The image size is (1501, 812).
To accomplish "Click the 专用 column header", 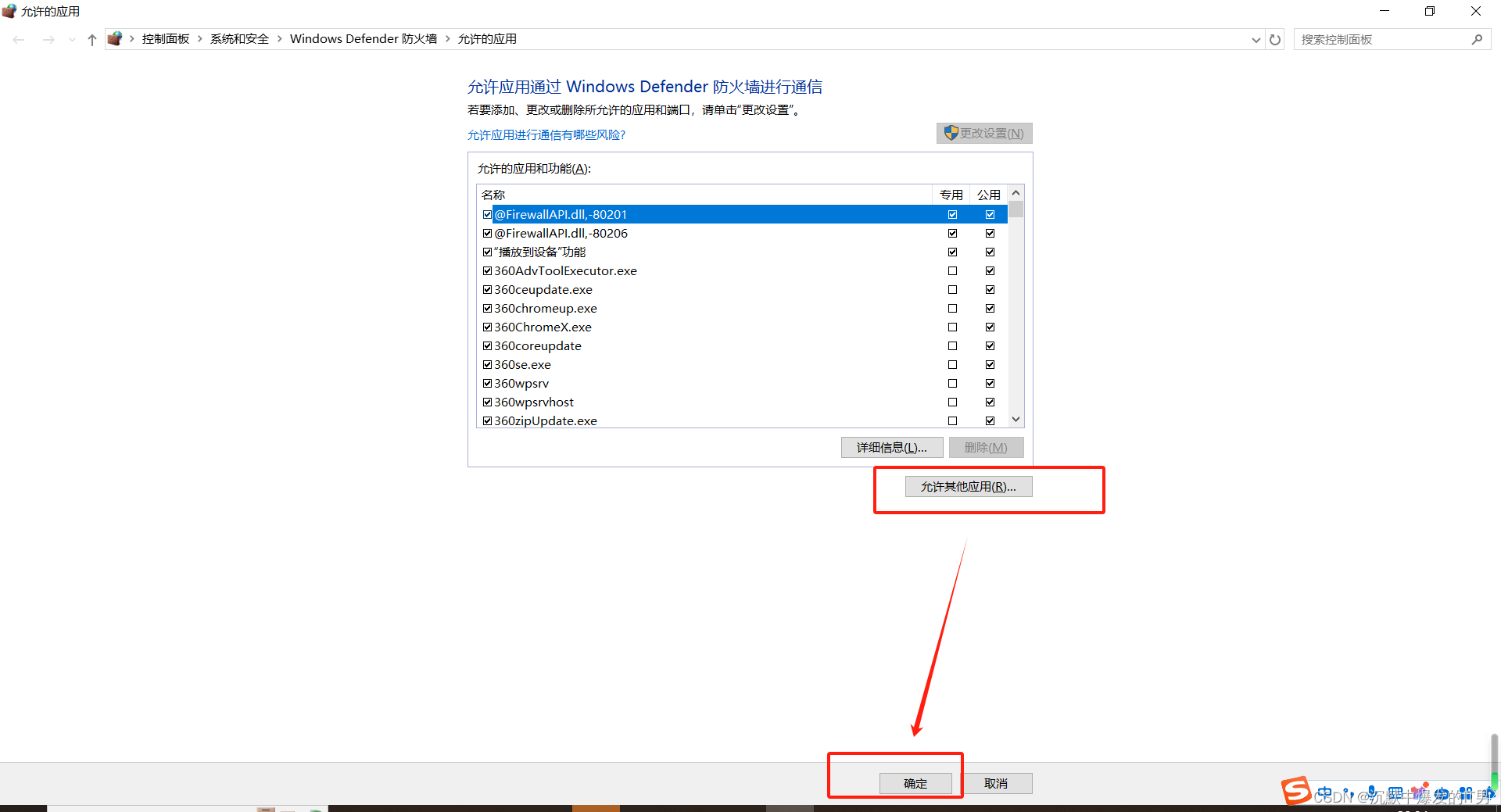I will (x=951, y=195).
